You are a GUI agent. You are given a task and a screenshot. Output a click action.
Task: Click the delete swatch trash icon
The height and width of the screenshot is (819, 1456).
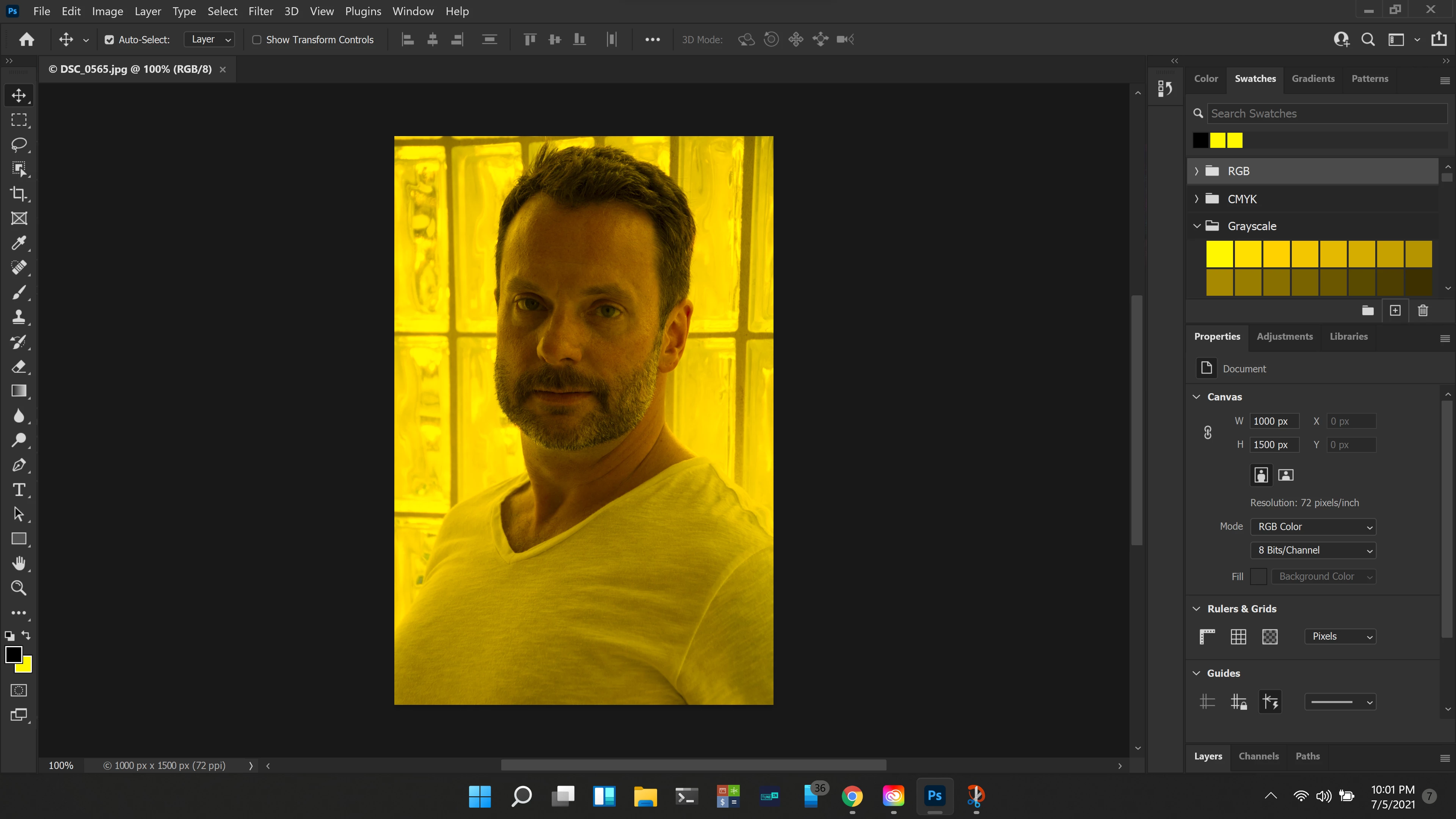1423,310
